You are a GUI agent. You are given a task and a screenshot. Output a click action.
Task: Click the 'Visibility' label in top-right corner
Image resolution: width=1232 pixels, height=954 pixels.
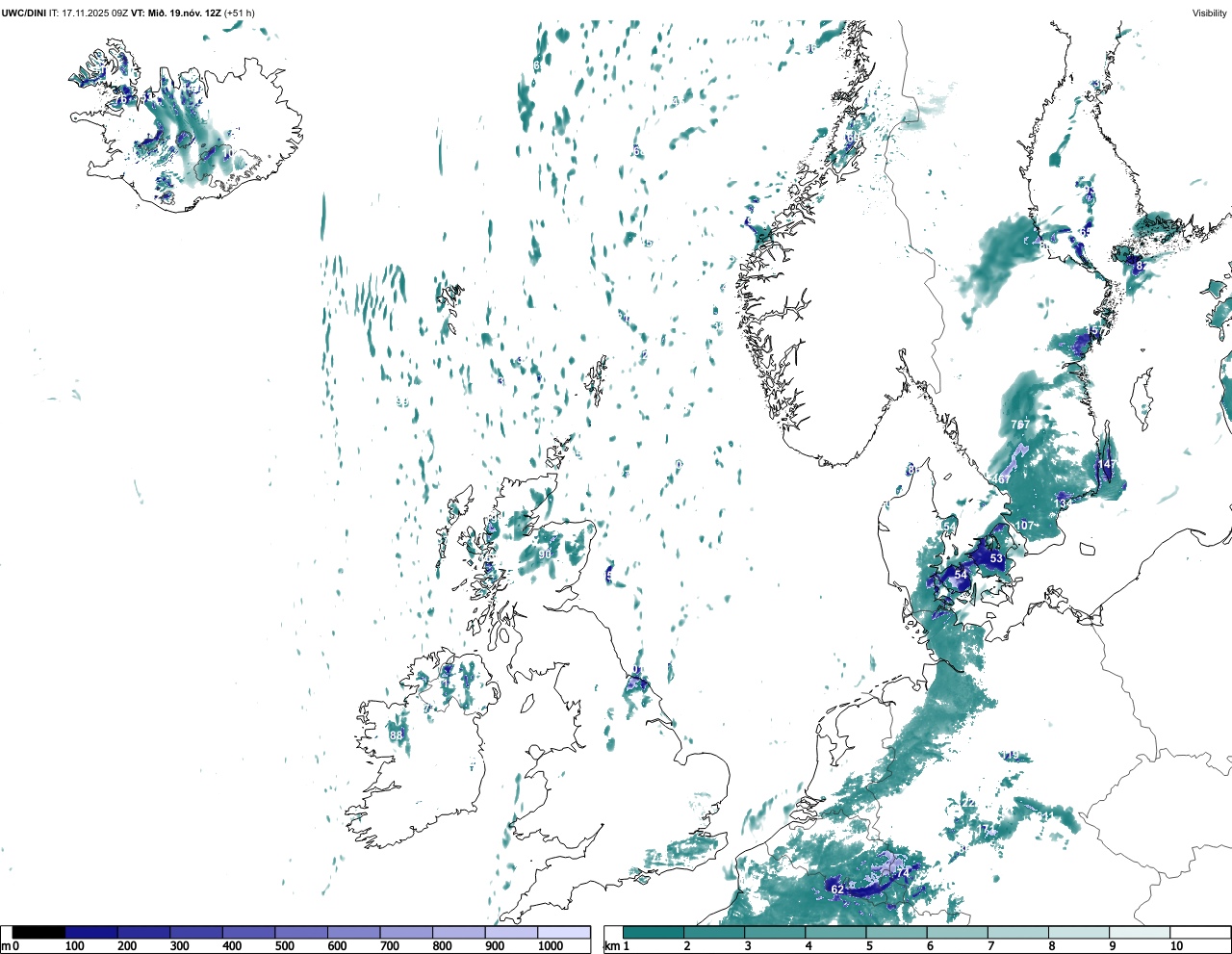[x=1209, y=13]
